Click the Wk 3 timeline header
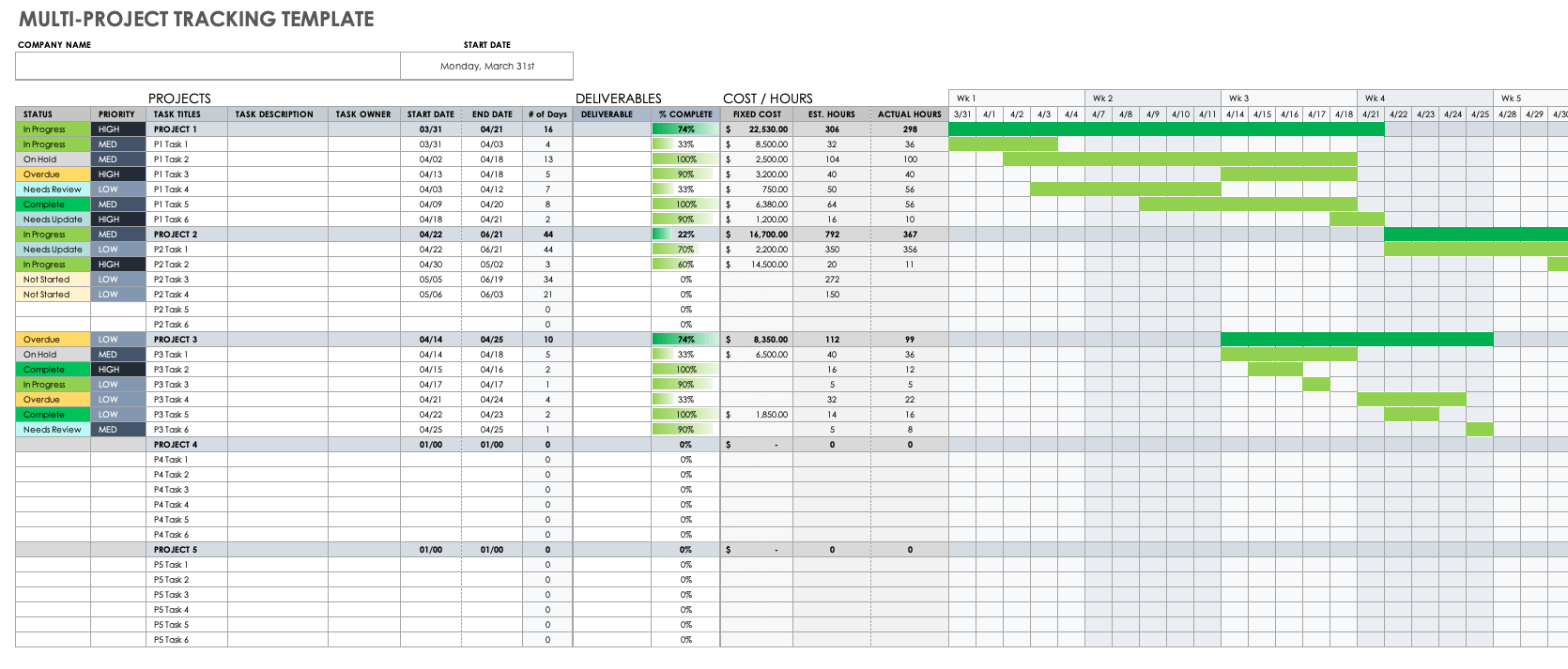The height and width of the screenshot is (669, 1568). click(x=1289, y=98)
